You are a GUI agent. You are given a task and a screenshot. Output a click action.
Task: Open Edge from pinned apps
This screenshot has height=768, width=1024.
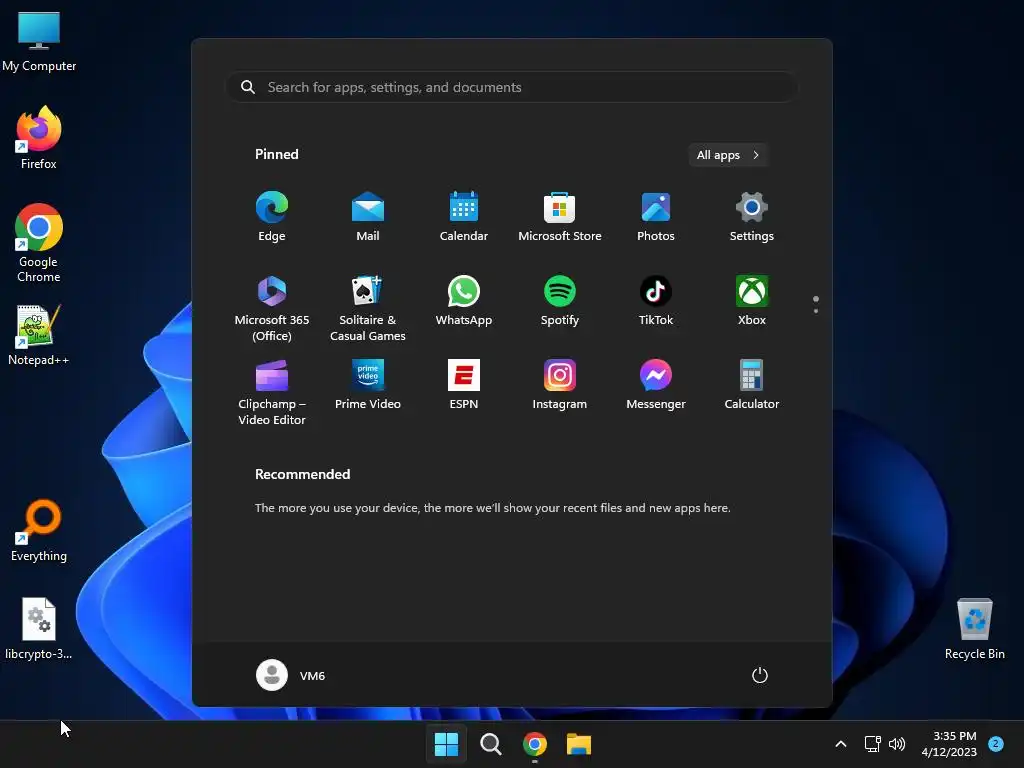[272, 216]
